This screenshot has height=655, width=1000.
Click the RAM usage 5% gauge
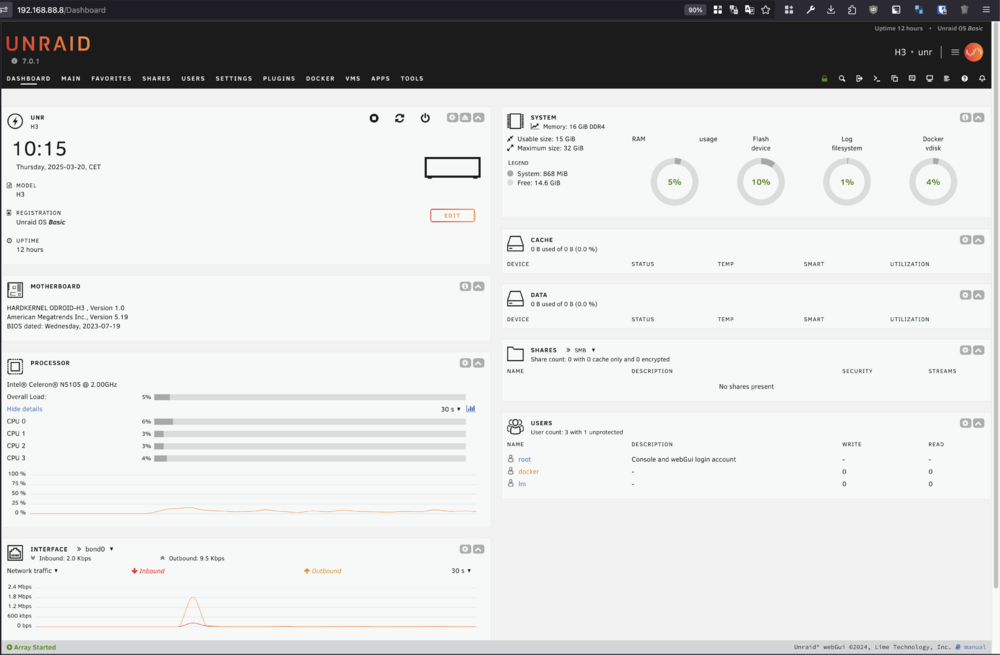[x=674, y=182]
